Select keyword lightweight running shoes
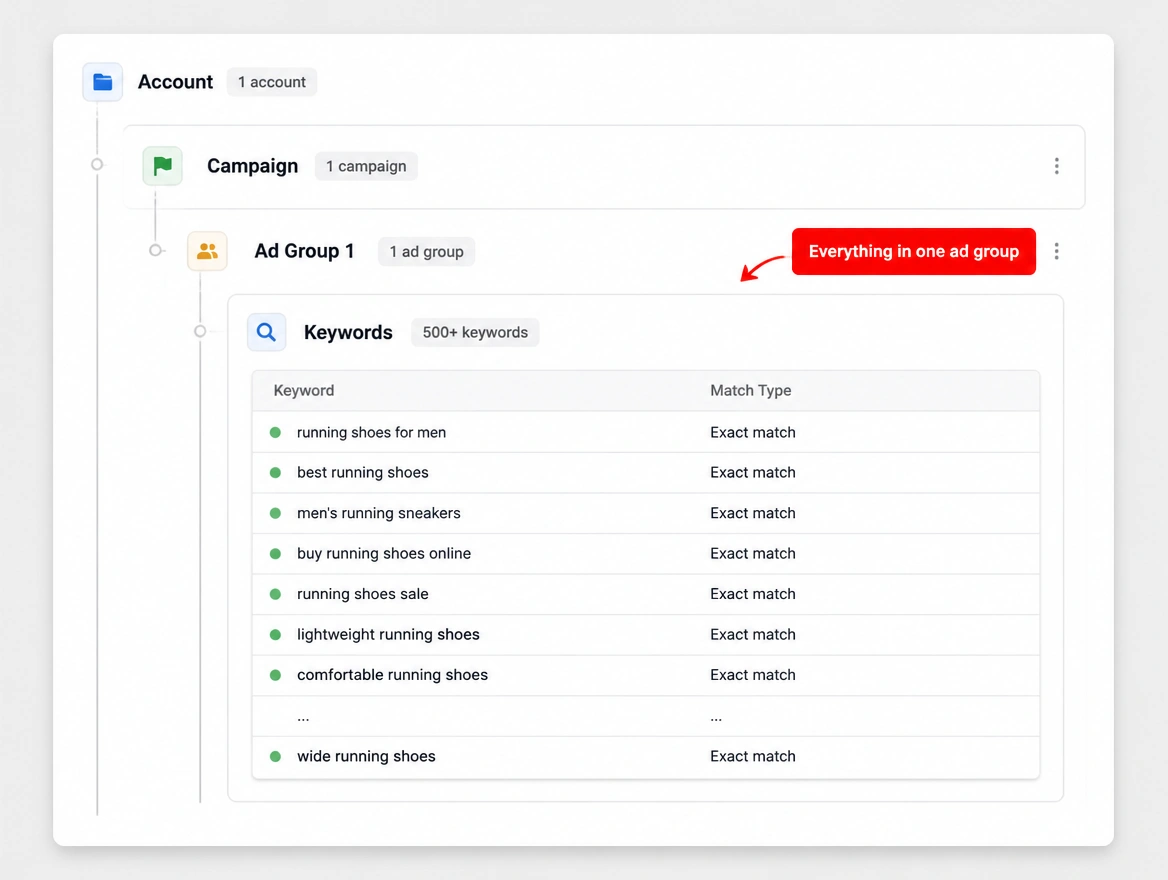The image size is (1168, 880). coord(388,635)
